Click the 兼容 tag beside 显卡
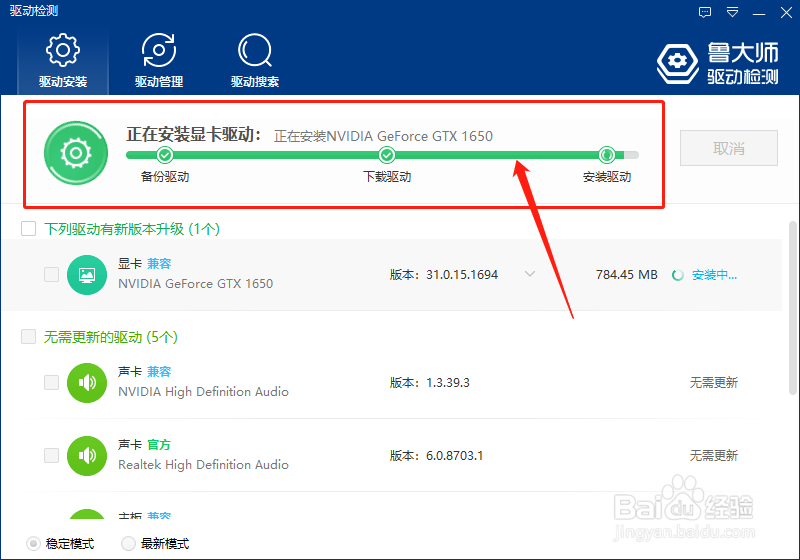 (159, 264)
